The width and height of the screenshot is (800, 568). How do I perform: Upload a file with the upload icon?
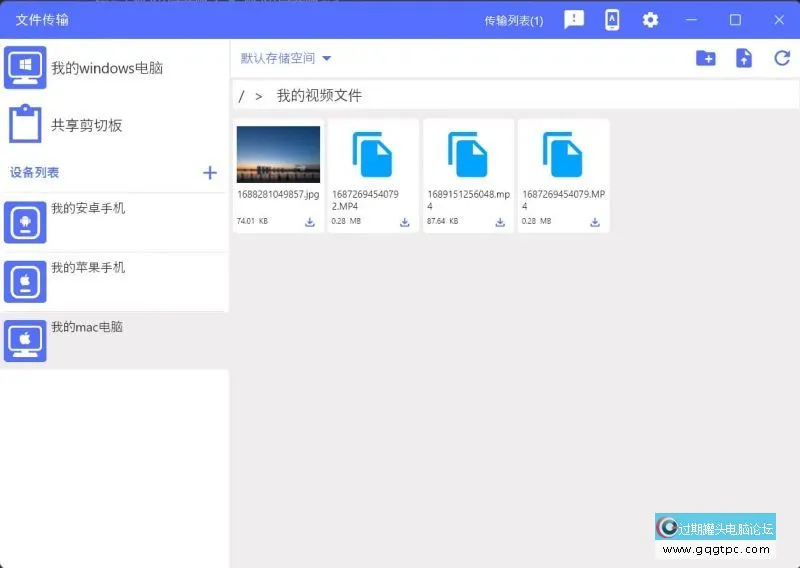coord(744,58)
